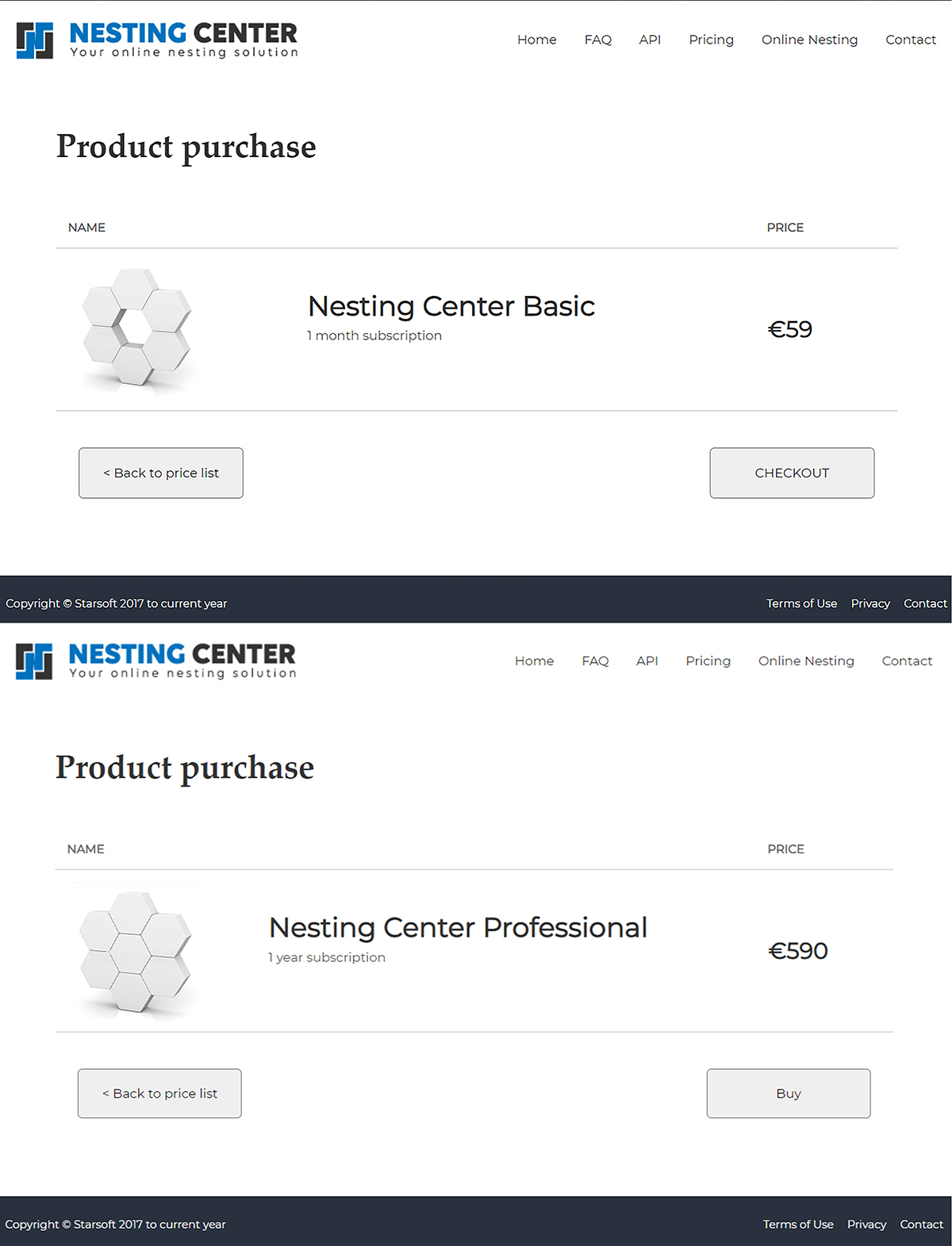Viewport: 952px width, 1246px height.
Task: Open Home in the top navigation
Action: (x=536, y=40)
